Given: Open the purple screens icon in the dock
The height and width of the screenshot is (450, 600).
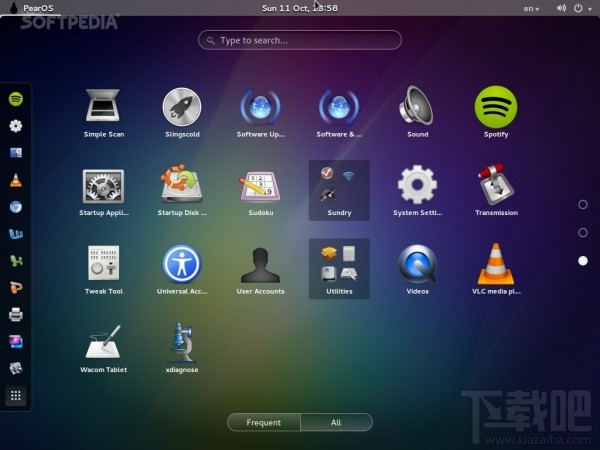Looking at the screenshot, I should tap(16, 341).
